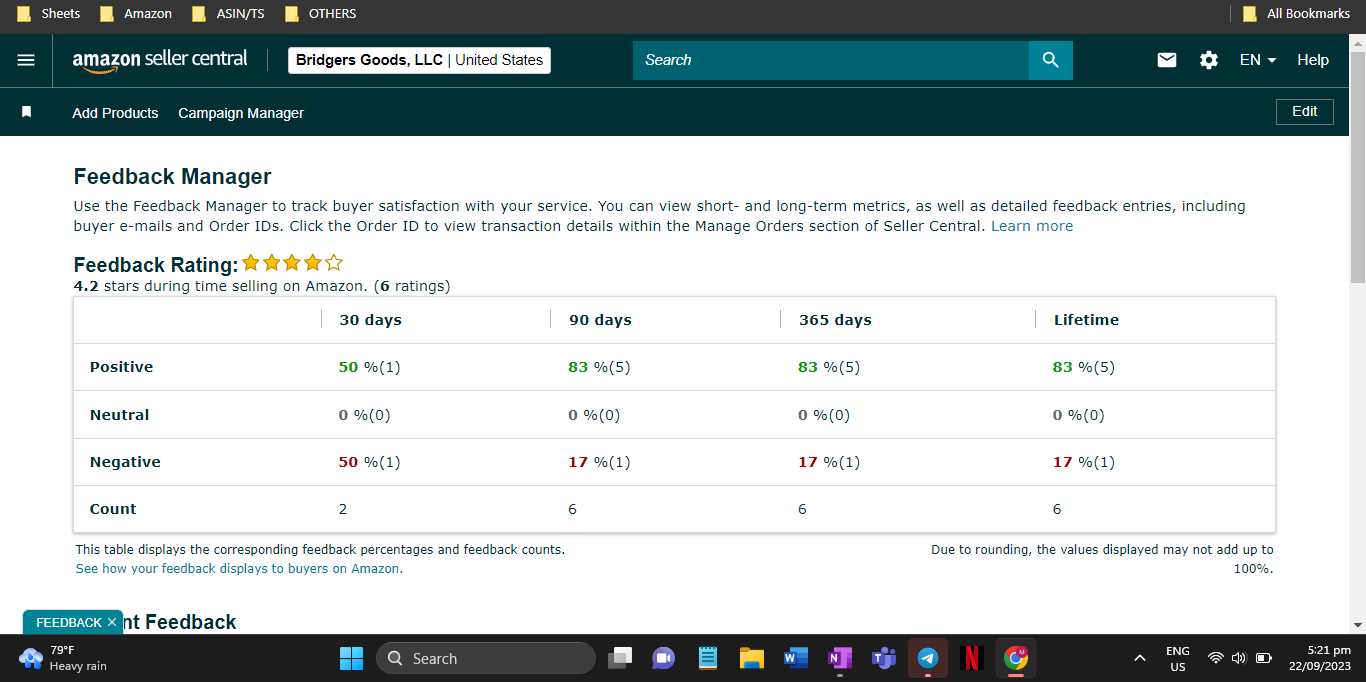Open the weather widget showing Heavy rain
The image size is (1366, 682).
pos(63,658)
